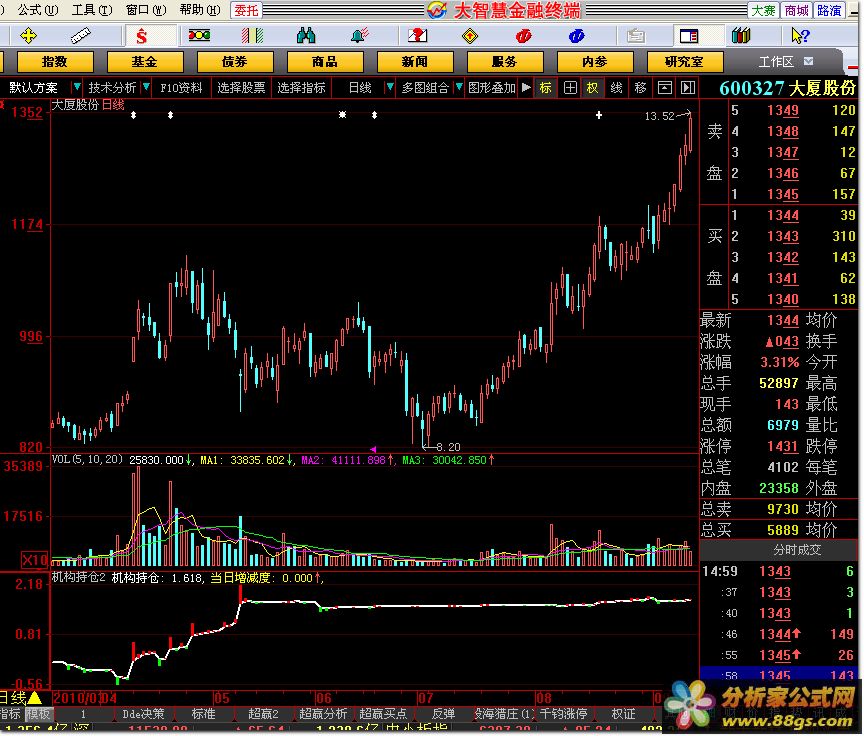This screenshot has width=864, height=736.
Task: Click the traffic light signal icon
Action: [199, 36]
